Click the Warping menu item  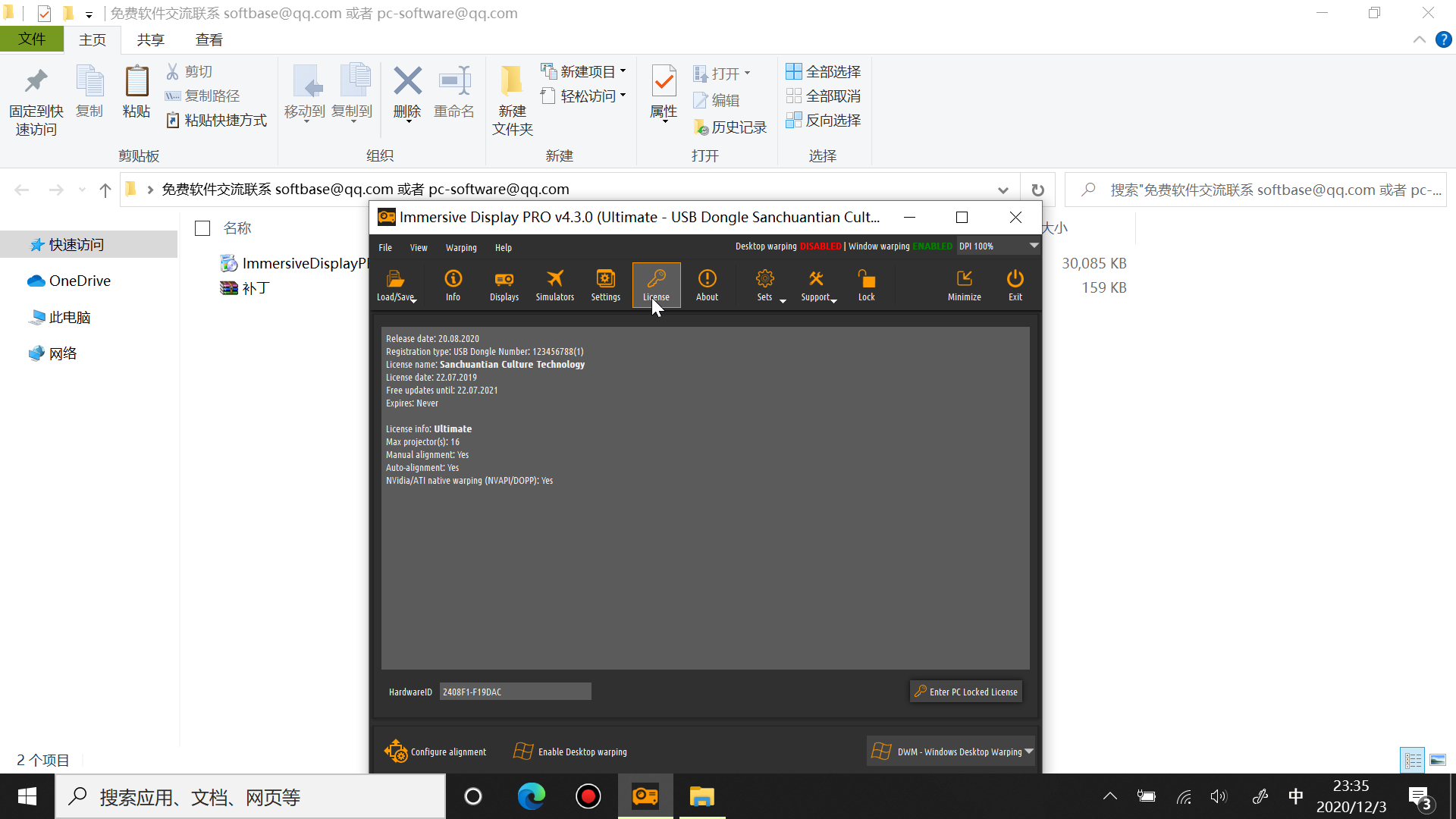(x=460, y=247)
